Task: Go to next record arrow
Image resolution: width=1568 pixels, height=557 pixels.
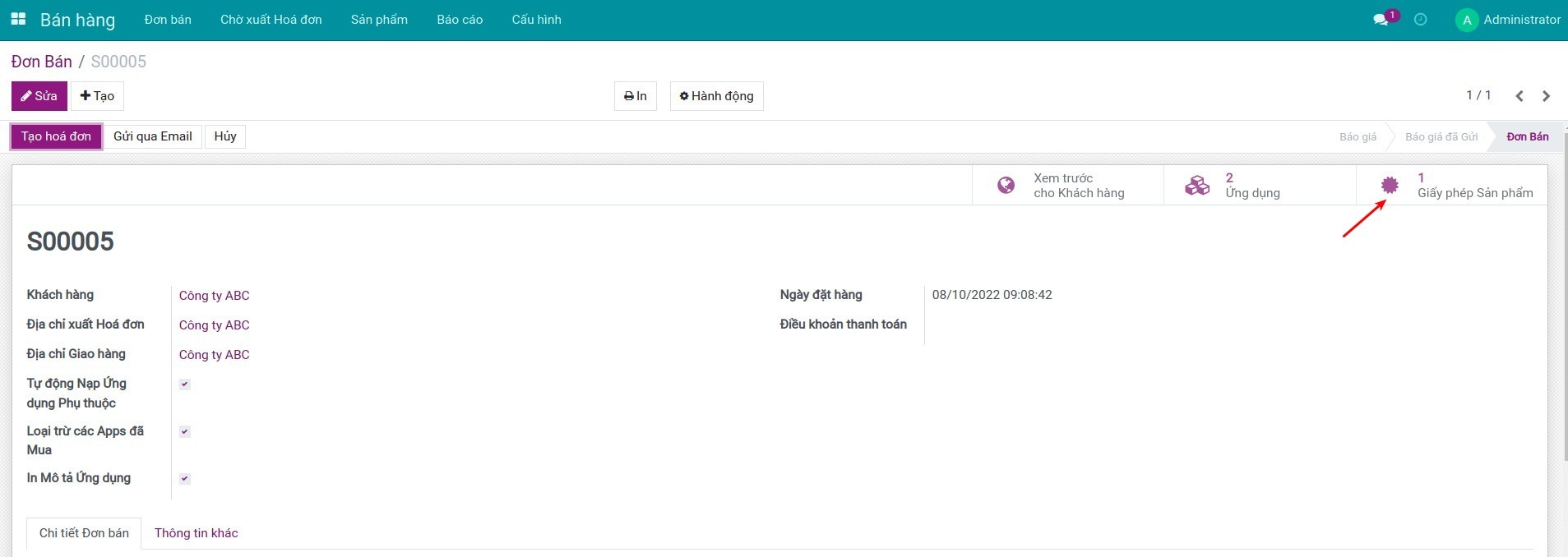Action: (x=1546, y=96)
